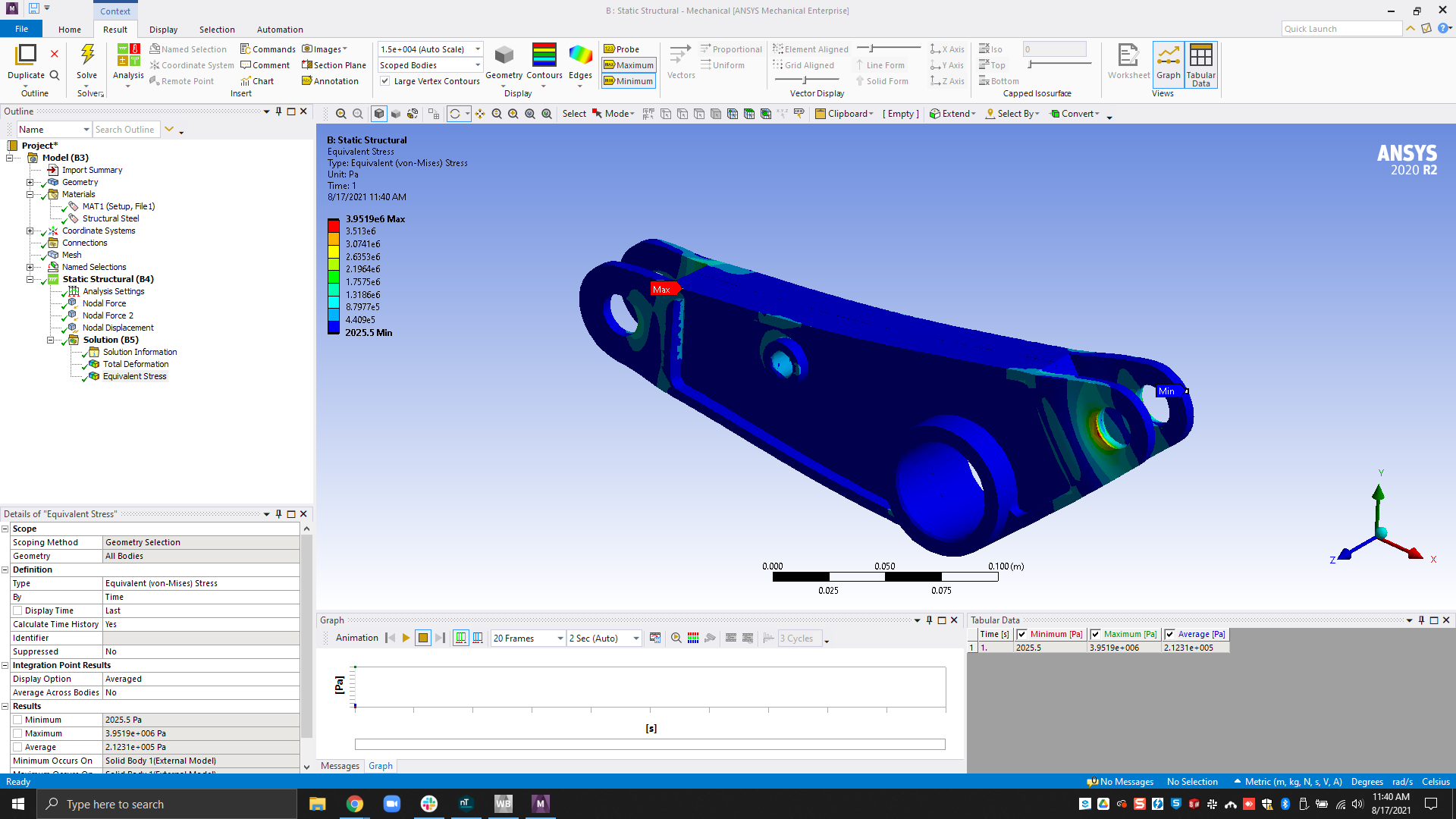
Task: Click the Metric units status entry
Action: tap(1288, 782)
